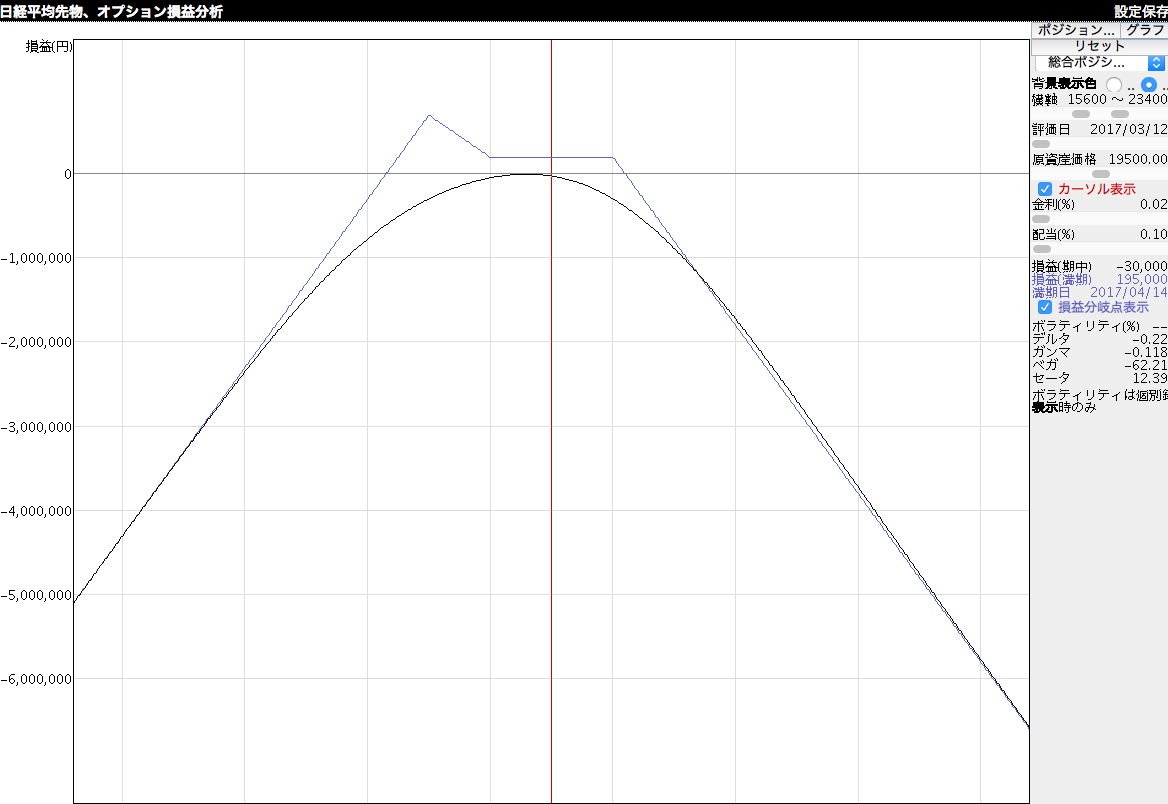Screen dimensions: 1168x804
Task: Select the first 背景表示色 radio button
Action: pos(1114,85)
